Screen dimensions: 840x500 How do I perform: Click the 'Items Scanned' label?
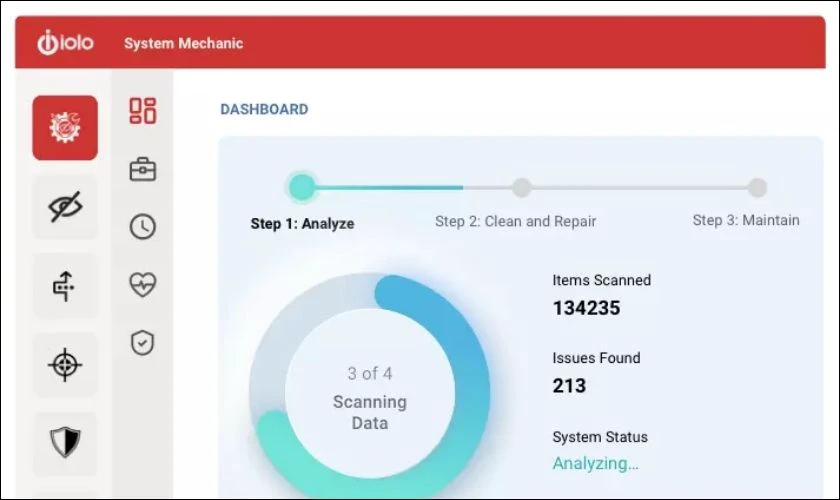pyautogui.click(x=602, y=280)
